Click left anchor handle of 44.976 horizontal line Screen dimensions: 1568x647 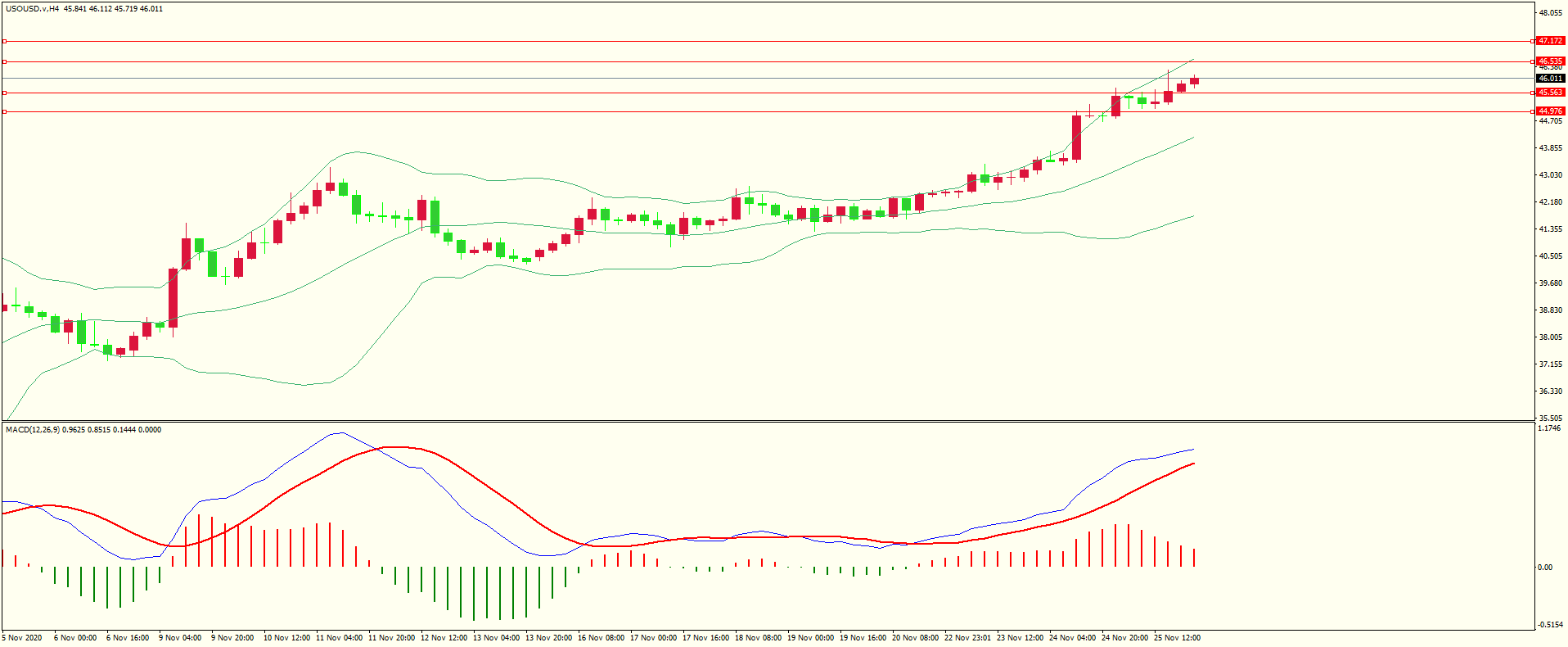click(x=4, y=111)
